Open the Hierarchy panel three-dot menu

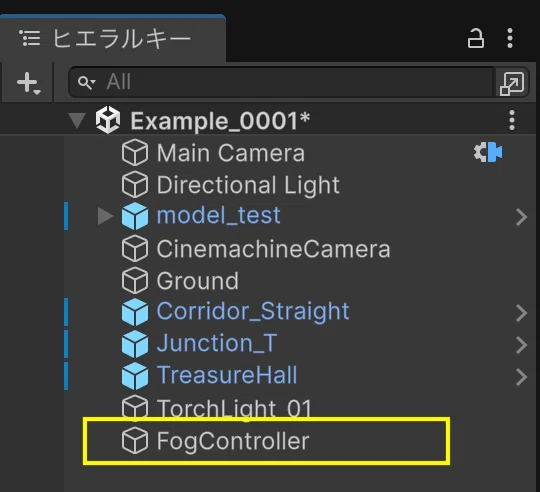point(510,38)
